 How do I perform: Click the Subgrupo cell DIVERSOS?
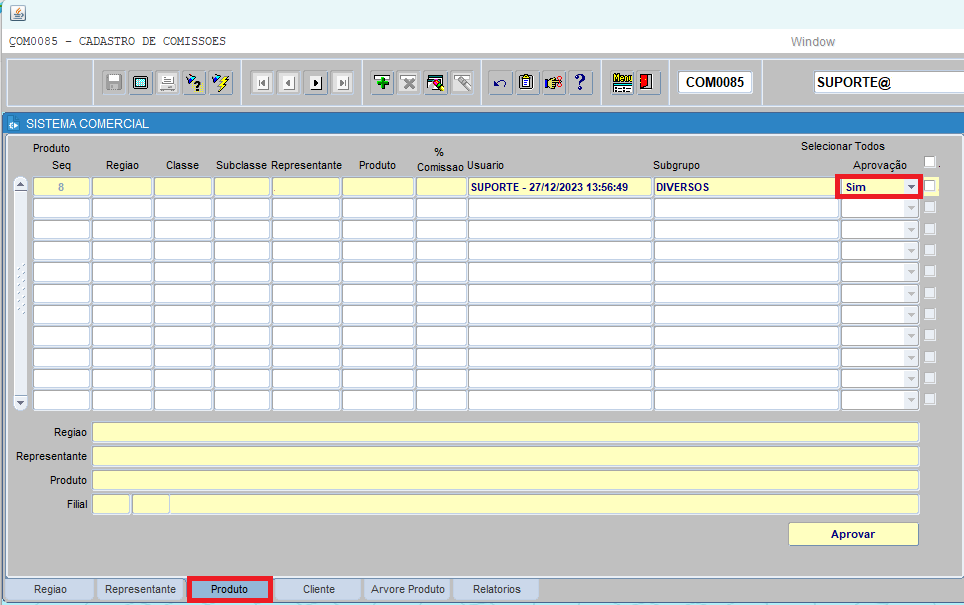(746, 187)
